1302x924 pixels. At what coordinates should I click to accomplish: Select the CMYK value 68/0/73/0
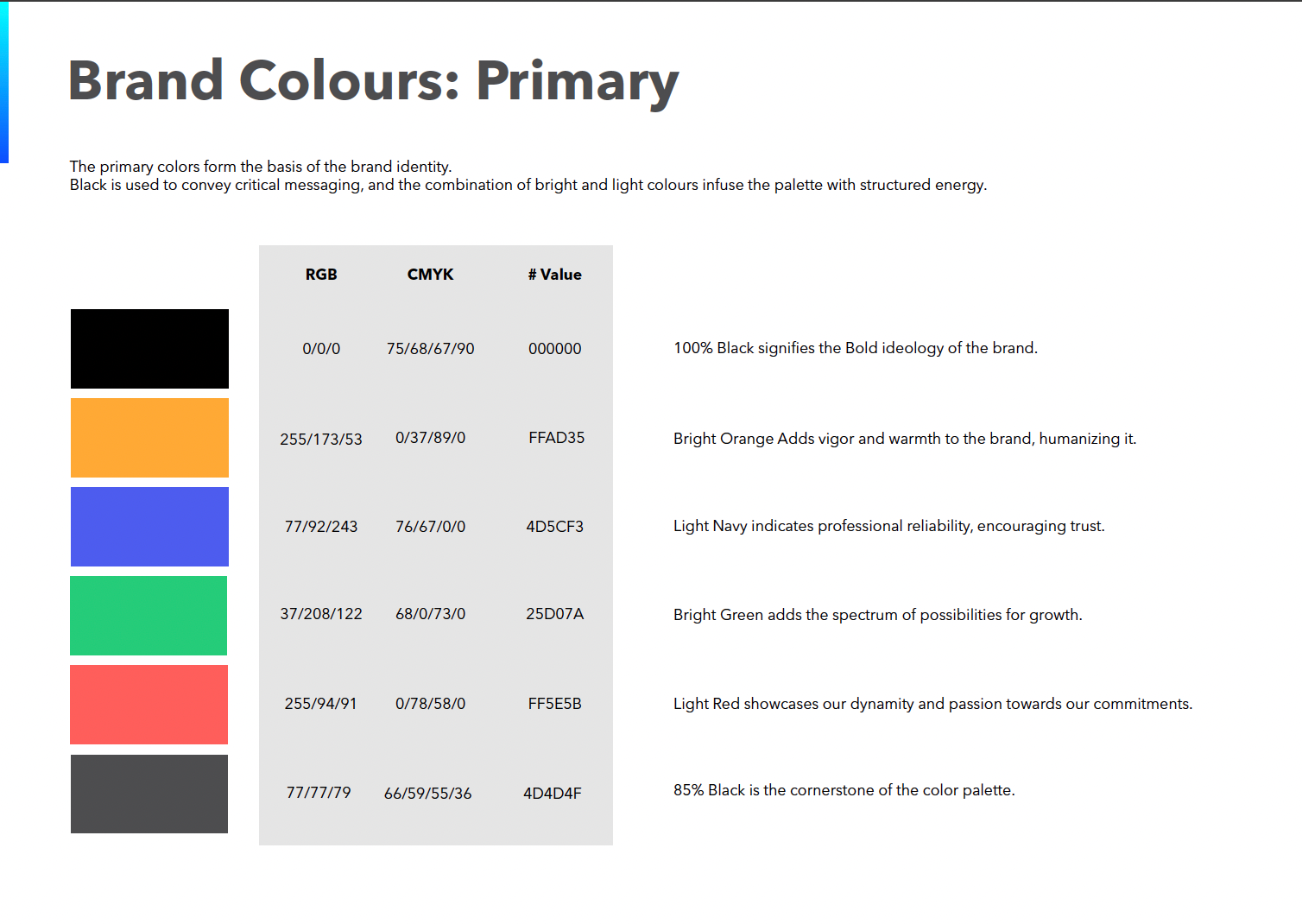pos(430,614)
